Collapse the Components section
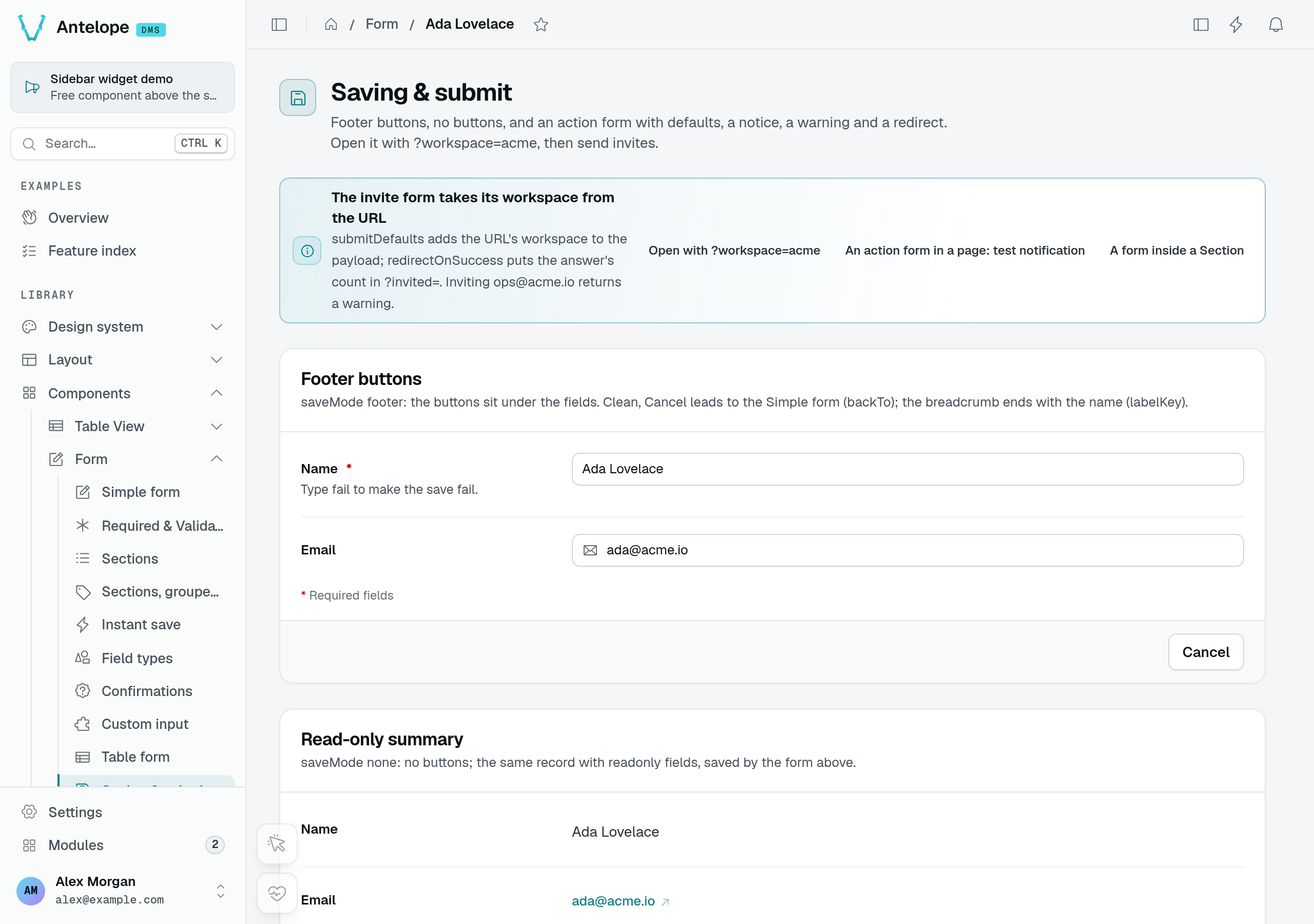Screen dimensions: 1314x924 123,393
